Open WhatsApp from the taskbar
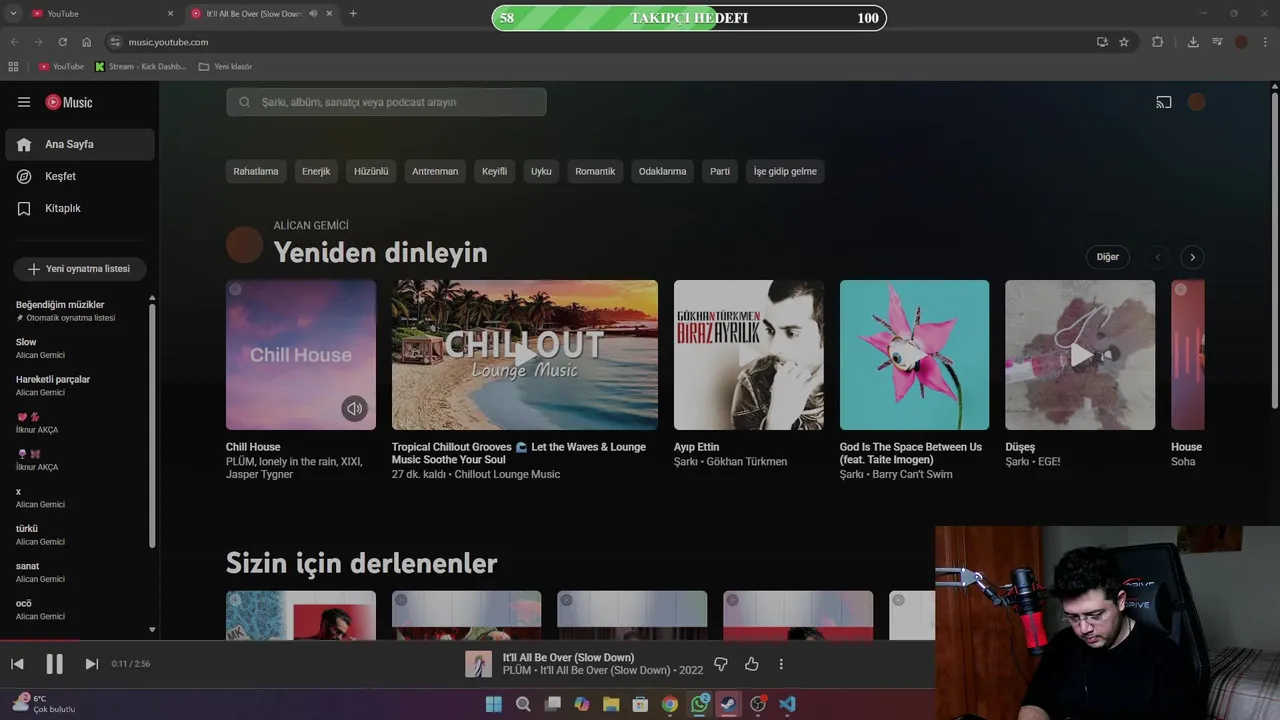 pyautogui.click(x=699, y=704)
